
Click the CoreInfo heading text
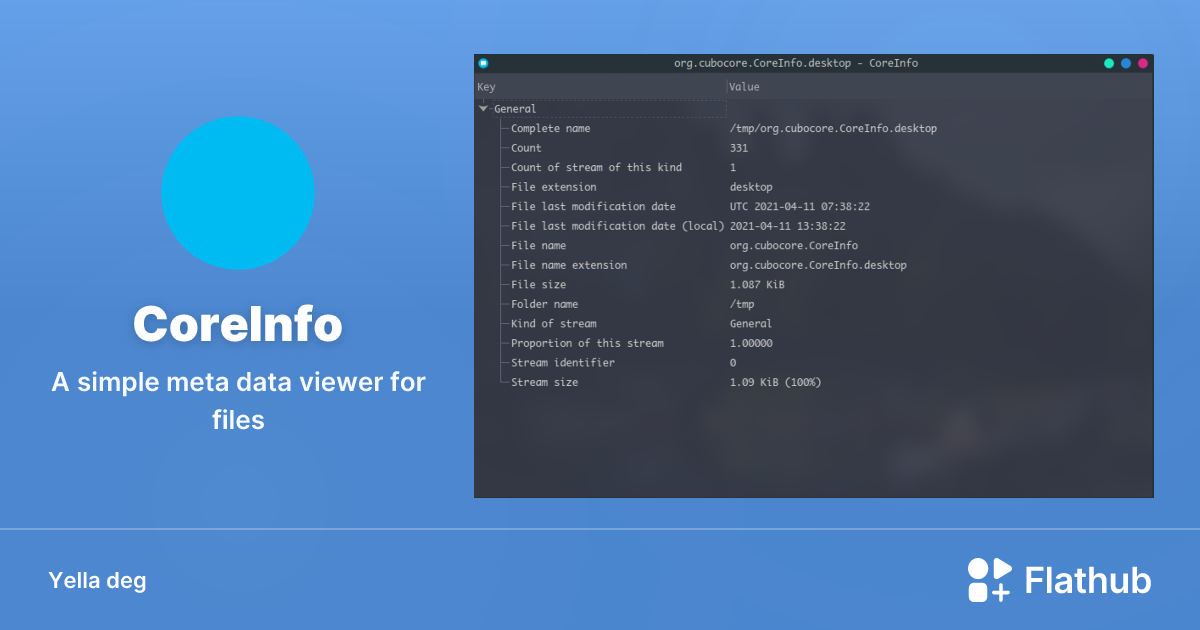click(238, 324)
